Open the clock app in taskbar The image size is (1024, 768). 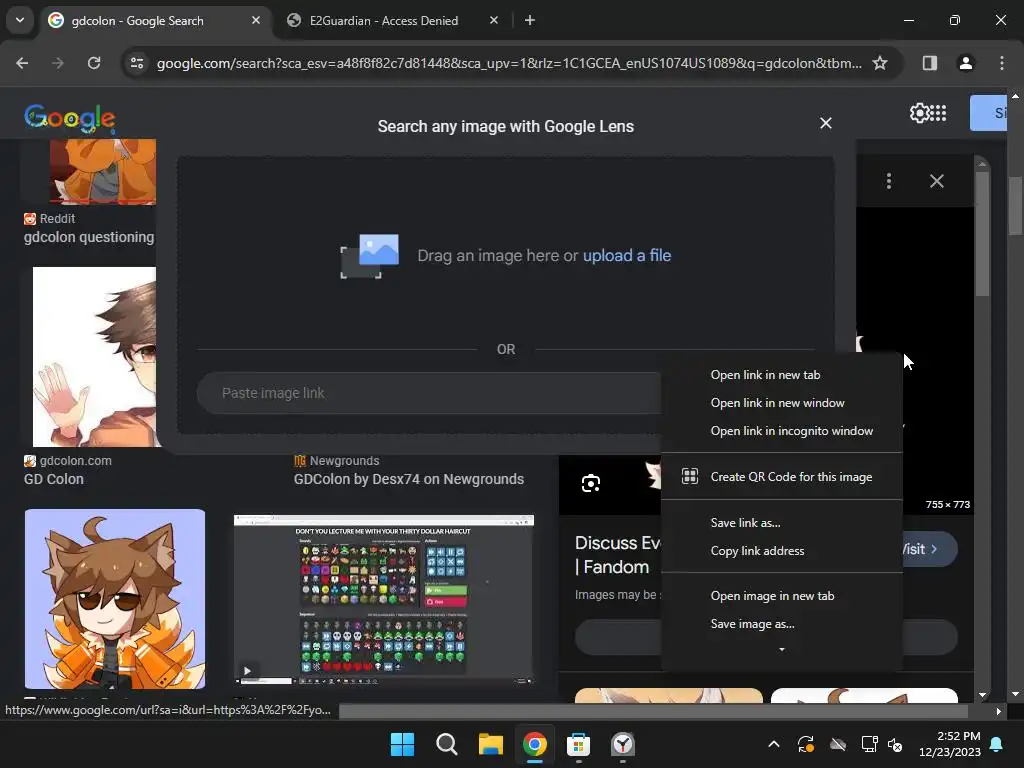[x=622, y=744]
